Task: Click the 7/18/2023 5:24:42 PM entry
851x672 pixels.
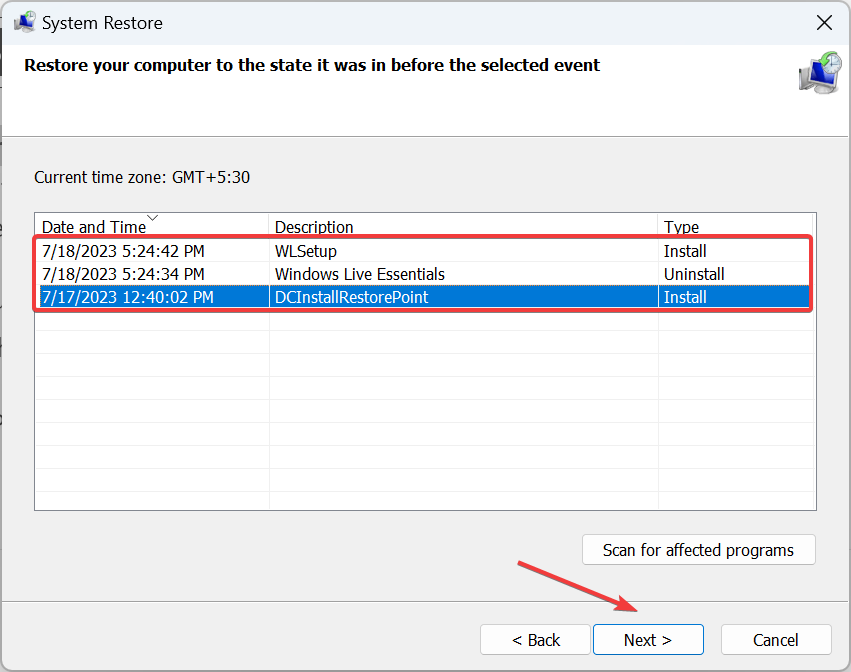Action: pos(123,251)
